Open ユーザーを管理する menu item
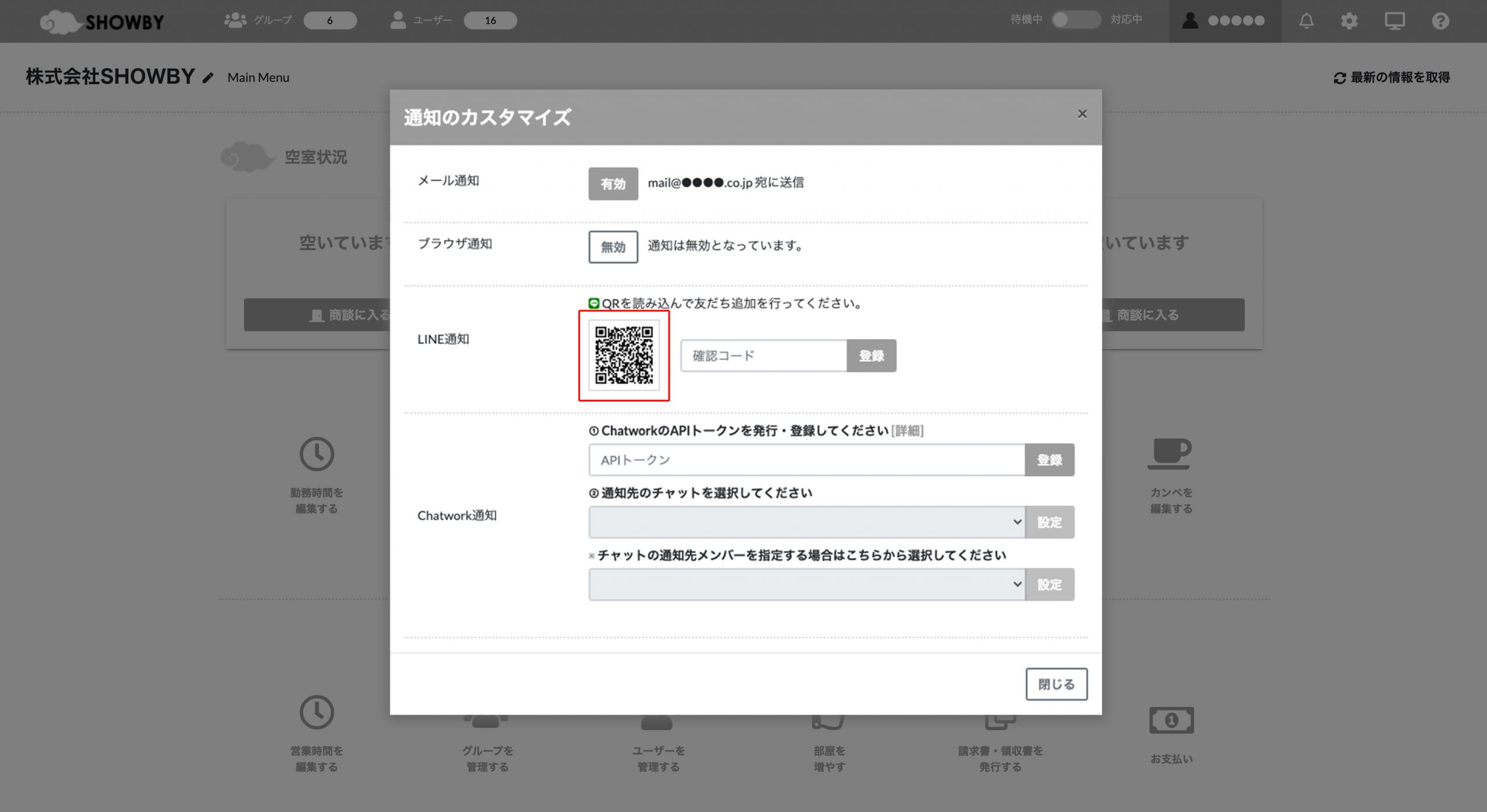This screenshot has height=812, width=1487. [658, 743]
